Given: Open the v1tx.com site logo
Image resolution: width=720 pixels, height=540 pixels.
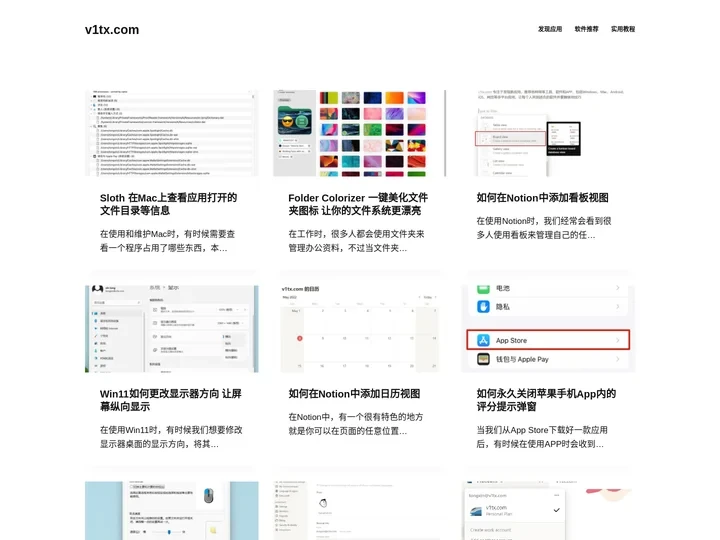Looking at the screenshot, I should 112,29.
